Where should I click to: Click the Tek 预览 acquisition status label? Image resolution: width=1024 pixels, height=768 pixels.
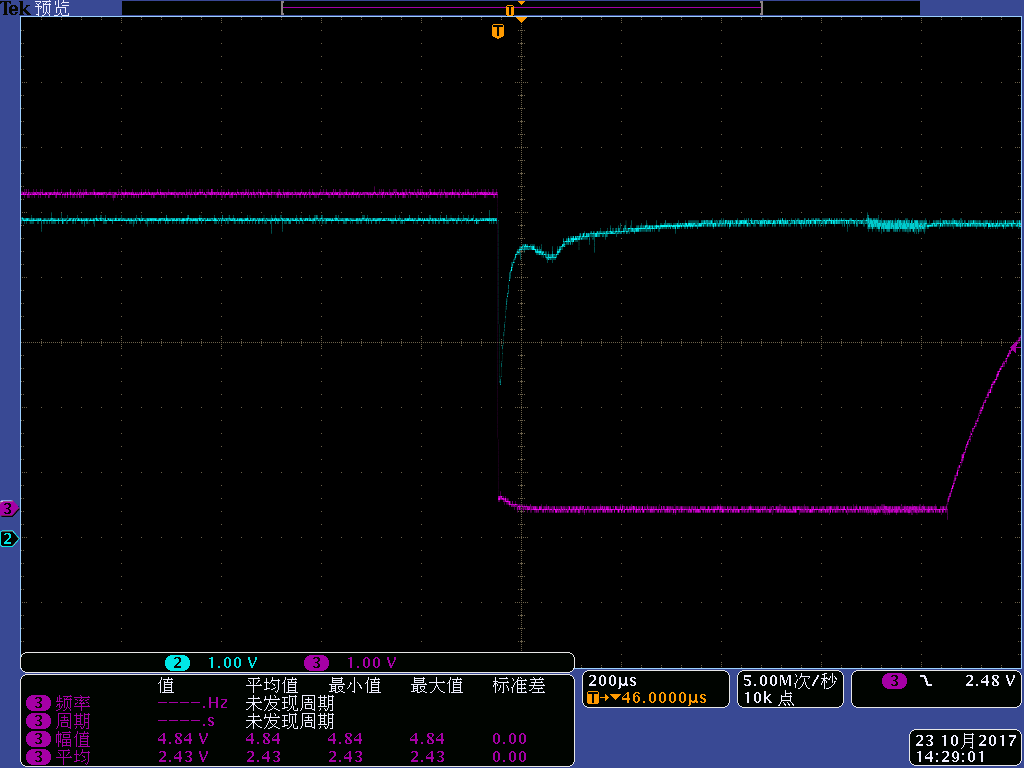click(35, 8)
